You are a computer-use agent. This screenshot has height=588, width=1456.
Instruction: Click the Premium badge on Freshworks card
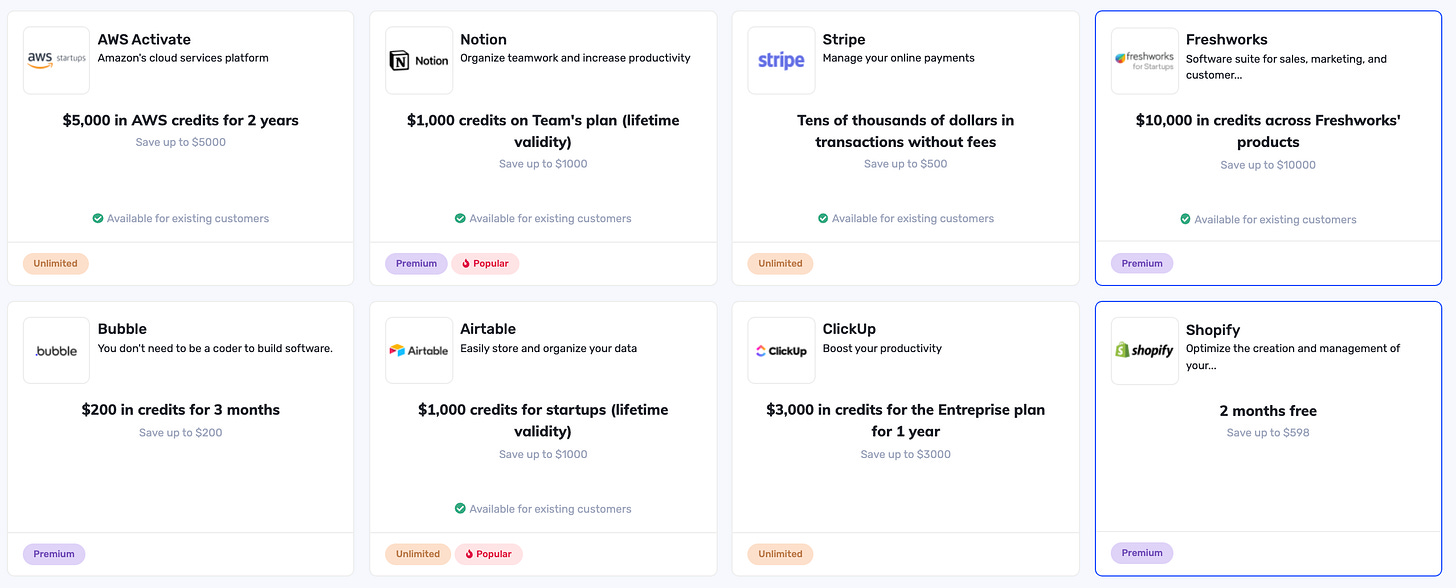pyautogui.click(x=1142, y=263)
